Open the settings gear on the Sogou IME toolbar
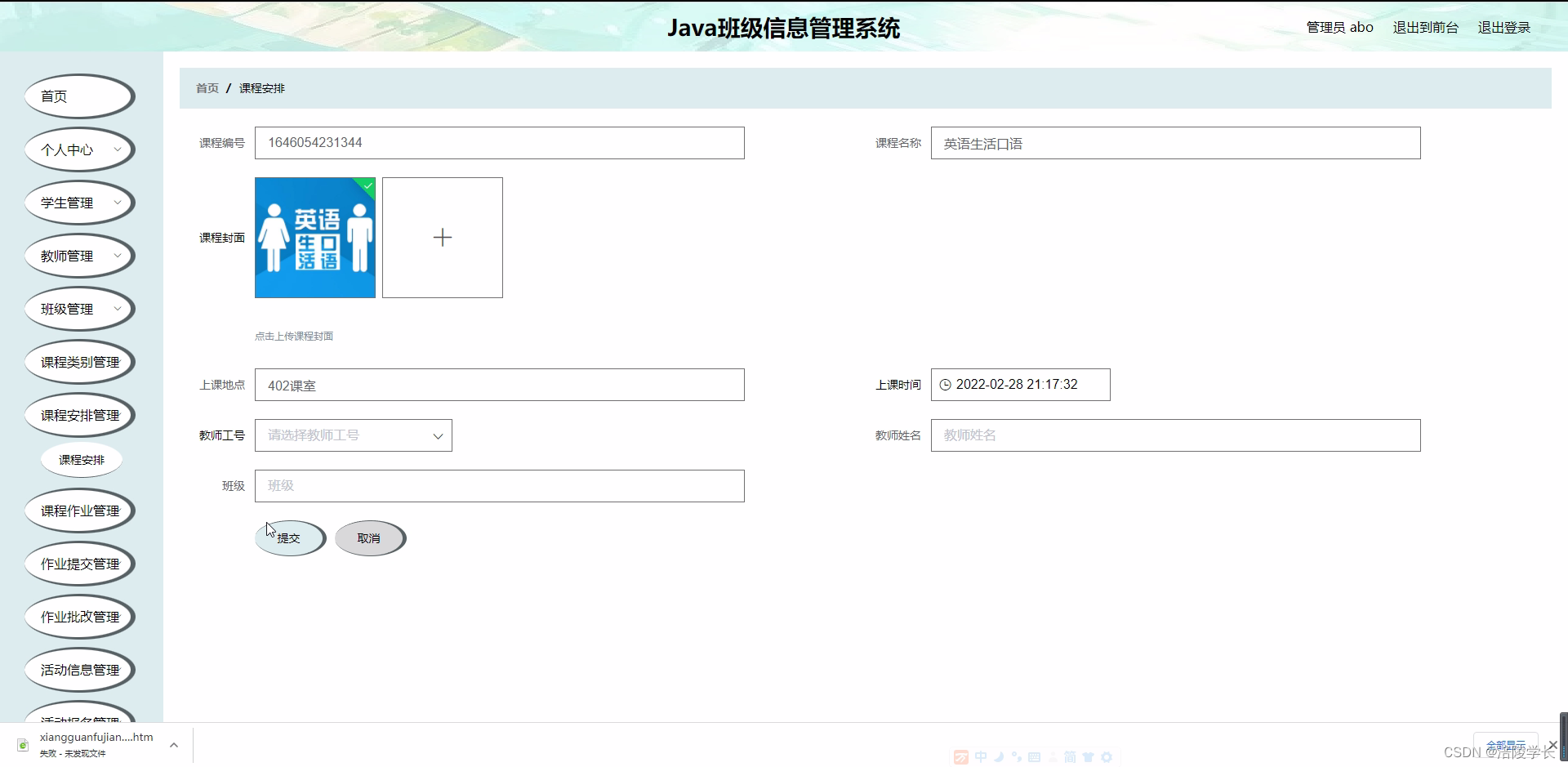 tap(1107, 757)
